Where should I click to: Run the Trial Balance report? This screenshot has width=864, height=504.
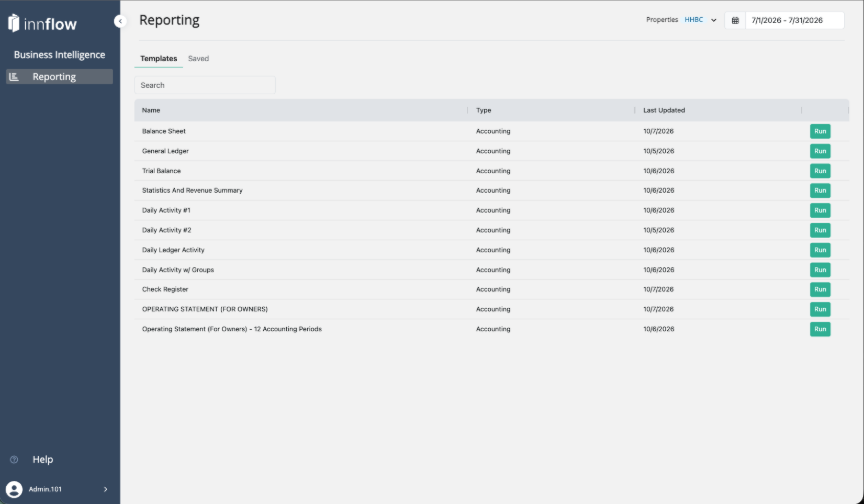coord(820,171)
